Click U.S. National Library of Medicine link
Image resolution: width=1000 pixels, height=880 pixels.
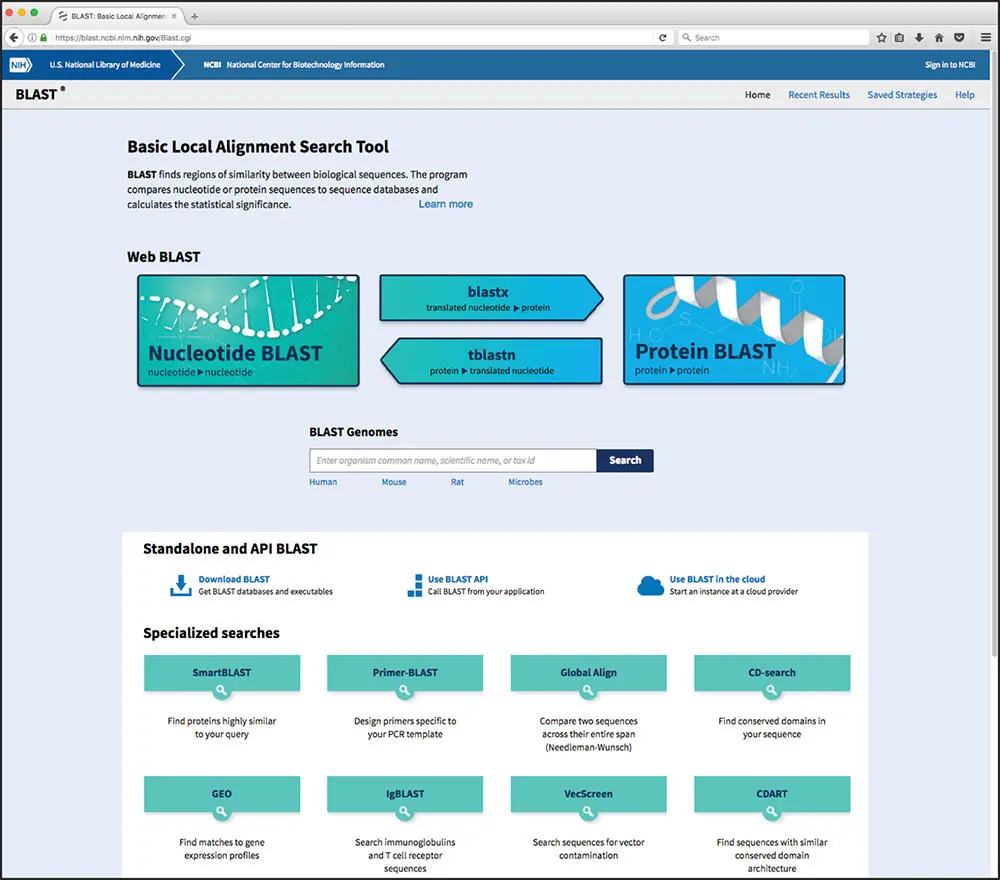[105, 64]
